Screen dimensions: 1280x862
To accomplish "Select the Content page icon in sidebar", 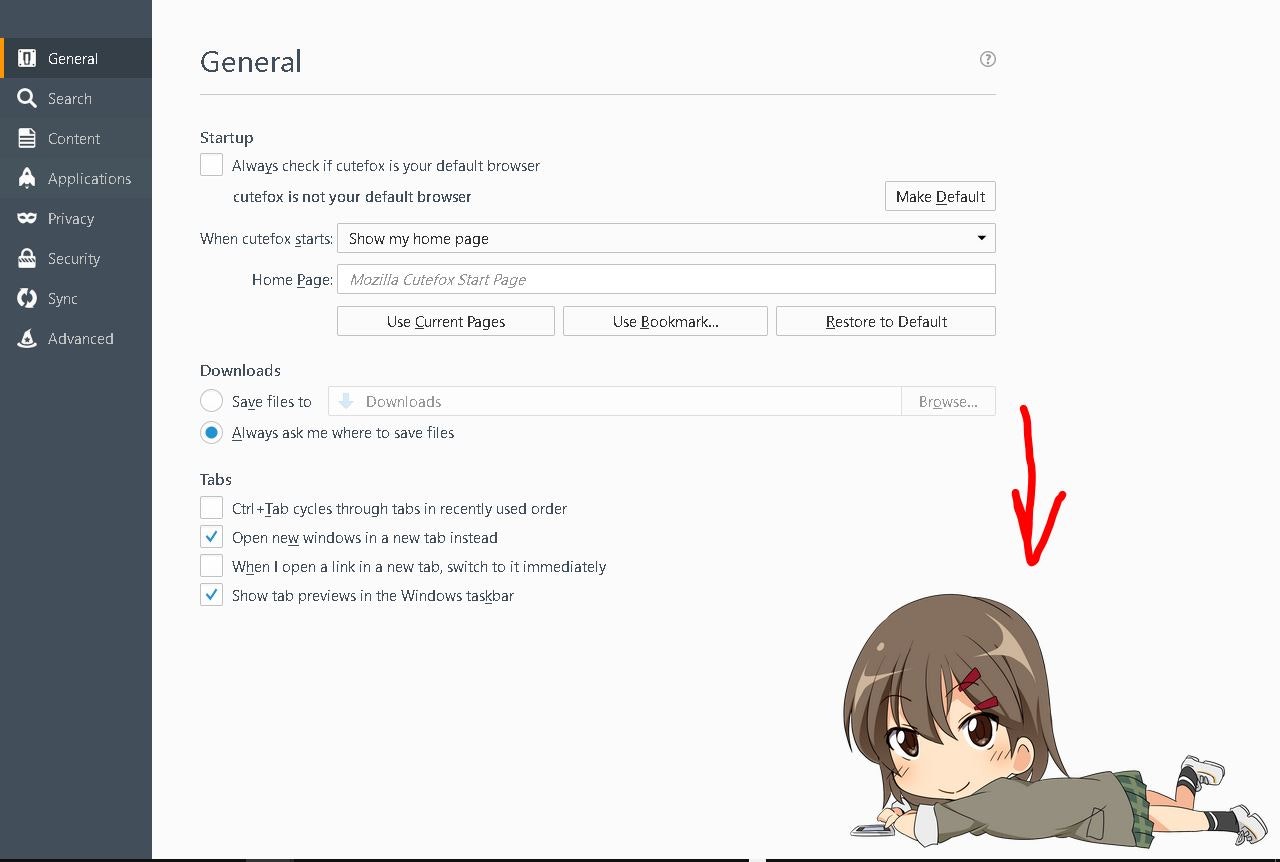I will point(26,138).
